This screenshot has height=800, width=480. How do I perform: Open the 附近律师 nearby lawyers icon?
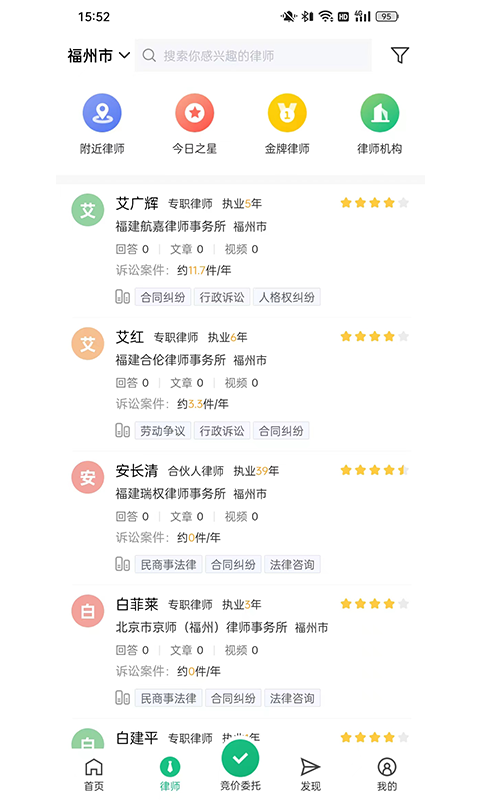click(102, 113)
